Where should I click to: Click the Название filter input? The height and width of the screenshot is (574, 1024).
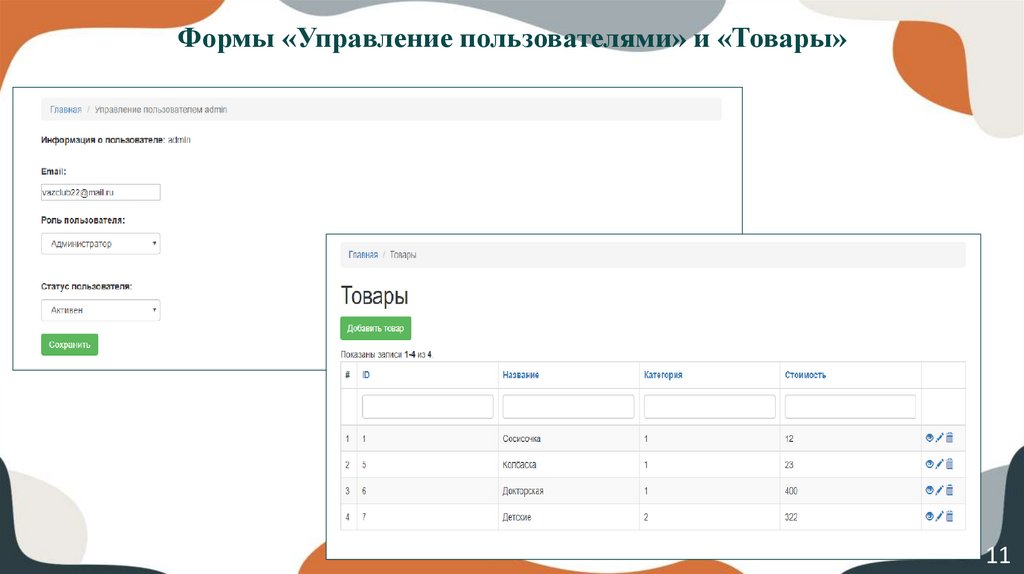pyautogui.click(x=568, y=406)
